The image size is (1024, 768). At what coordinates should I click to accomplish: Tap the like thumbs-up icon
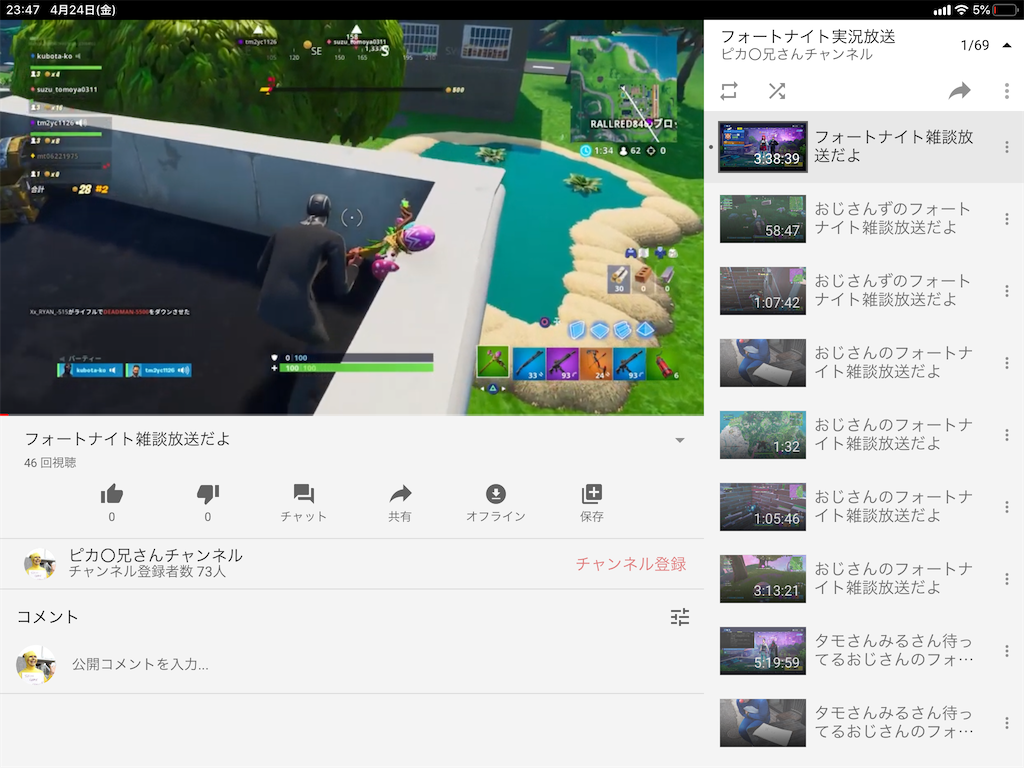point(112,494)
